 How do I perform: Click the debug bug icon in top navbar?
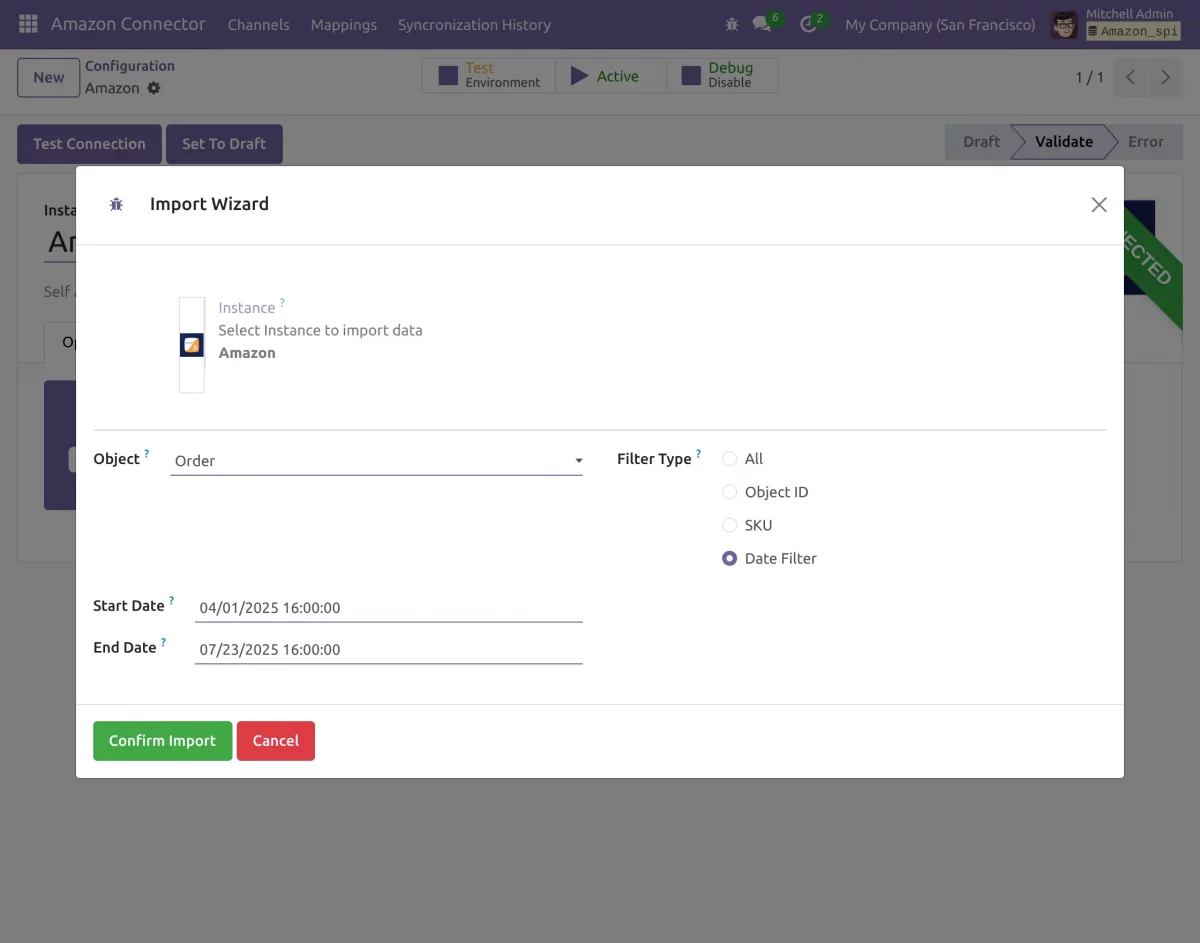coord(732,24)
